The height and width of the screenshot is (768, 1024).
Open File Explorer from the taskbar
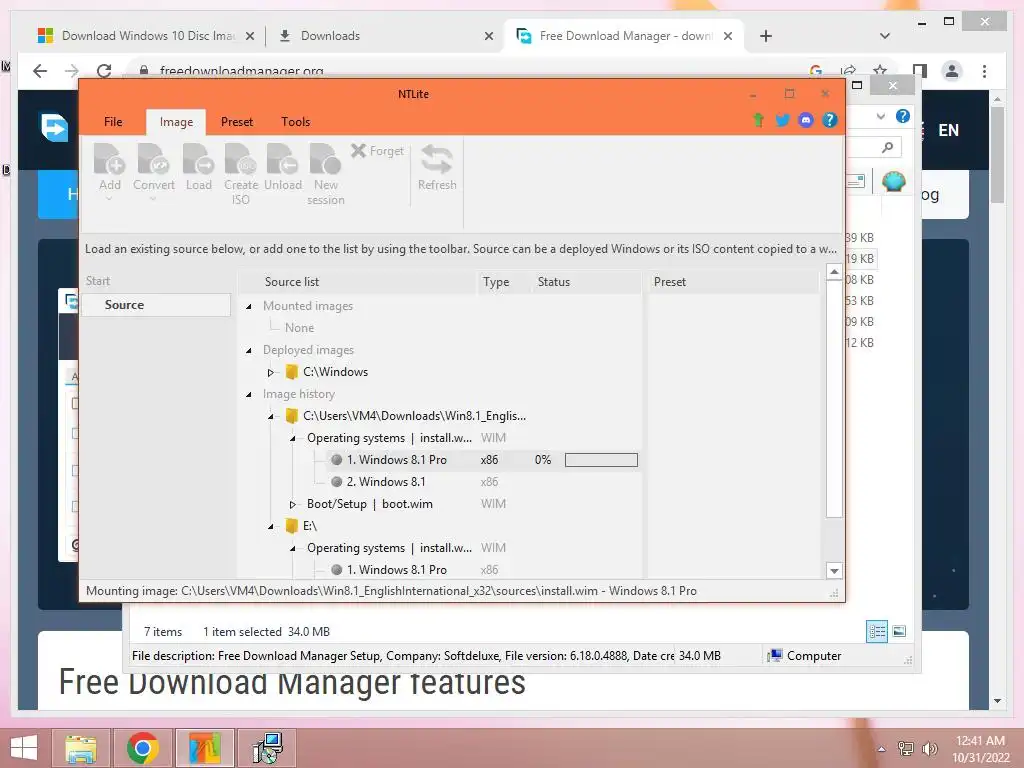tap(81, 748)
